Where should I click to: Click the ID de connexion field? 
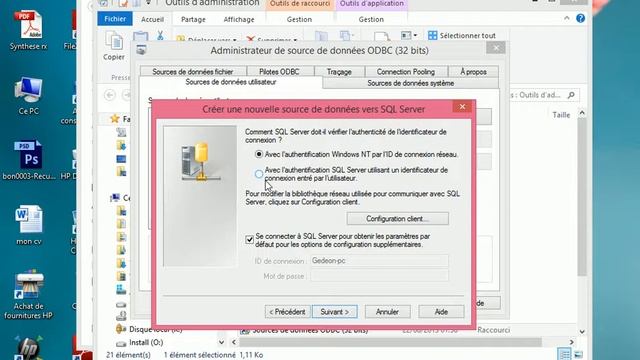(379, 260)
